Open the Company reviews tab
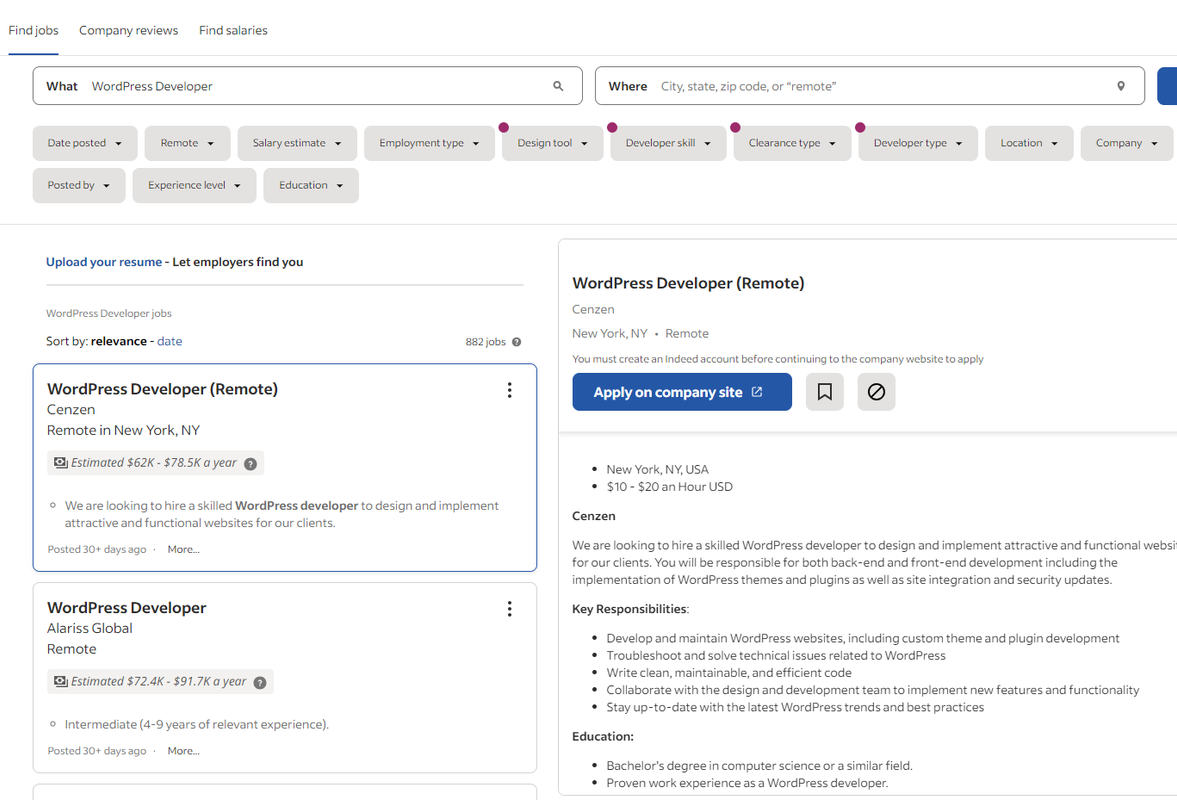The image size is (1177, 800). (x=128, y=31)
